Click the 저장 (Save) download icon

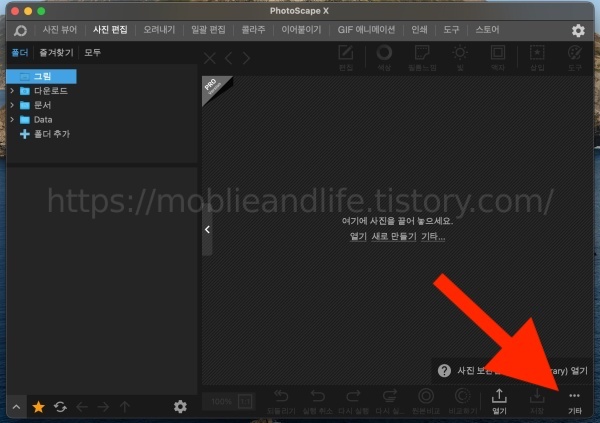click(537, 396)
